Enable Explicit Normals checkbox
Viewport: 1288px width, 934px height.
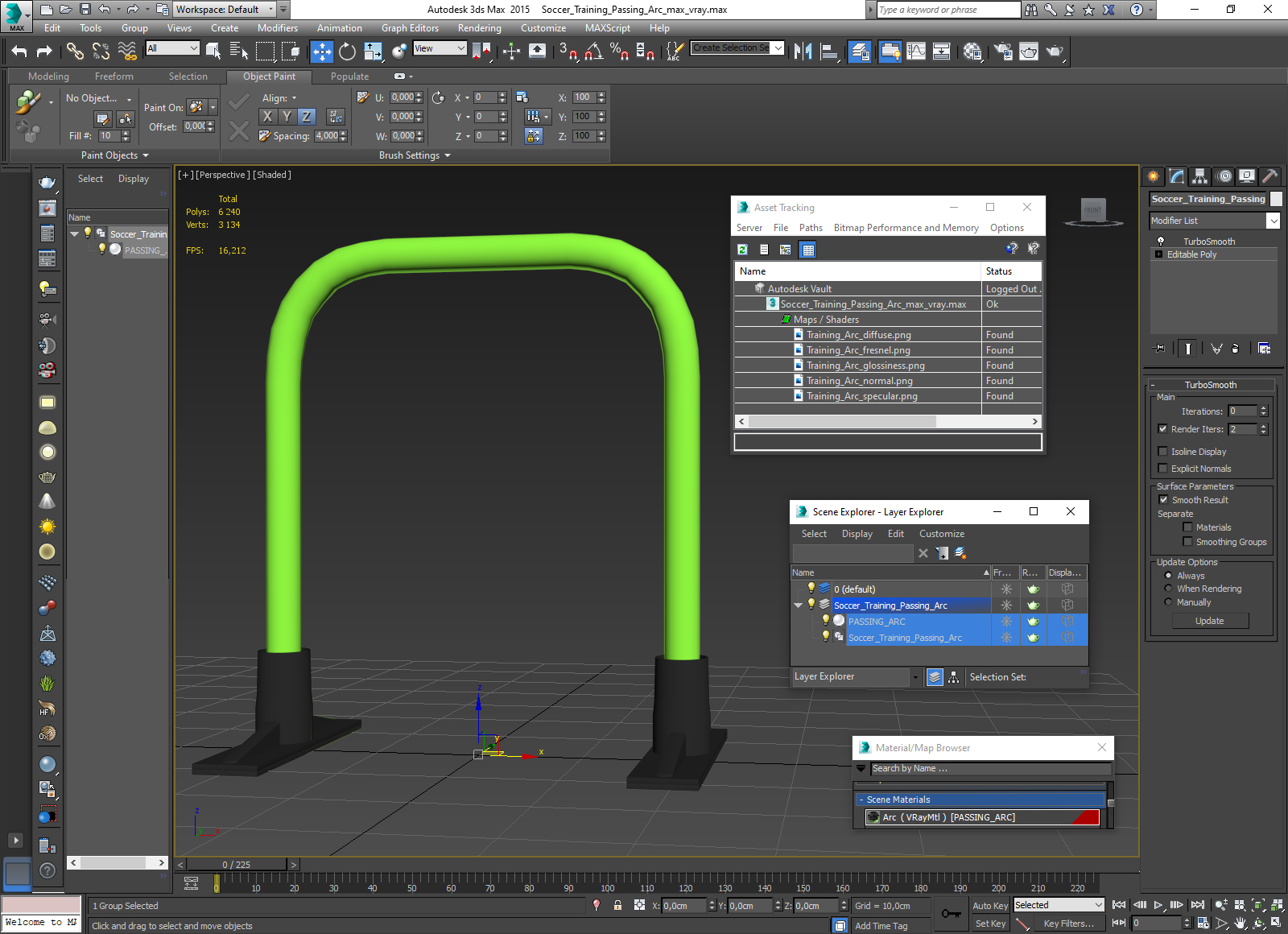point(1162,469)
